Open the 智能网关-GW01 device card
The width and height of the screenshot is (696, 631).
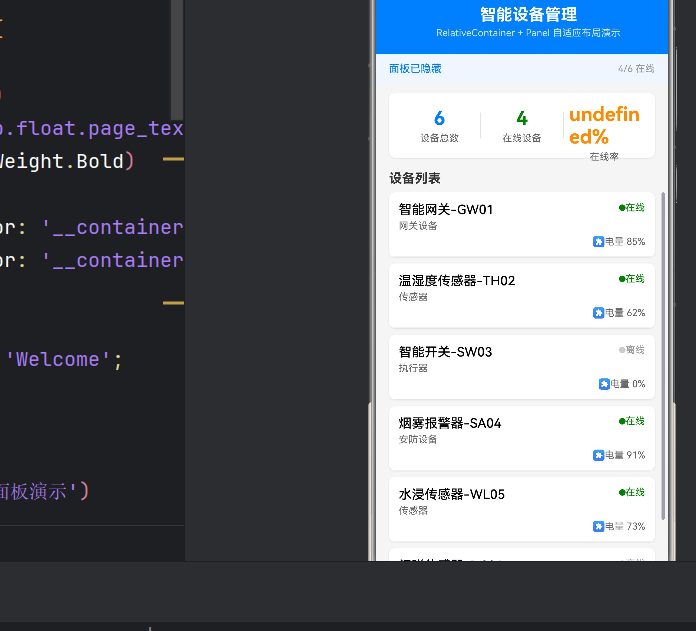(x=522, y=224)
